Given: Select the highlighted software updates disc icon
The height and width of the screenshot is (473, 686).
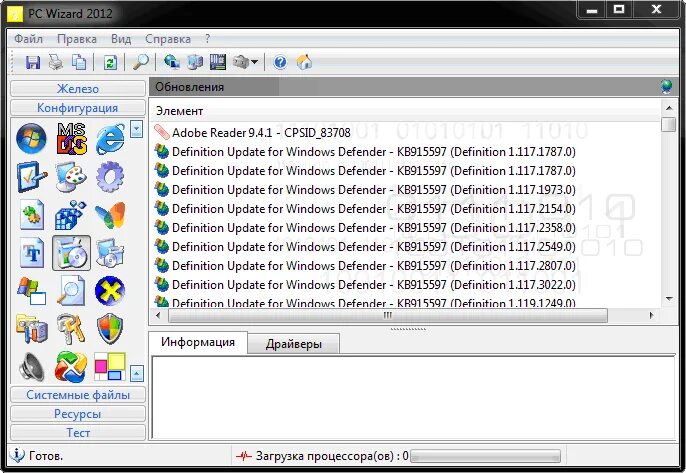Looking at the screenshot, I should pos(71,253).
